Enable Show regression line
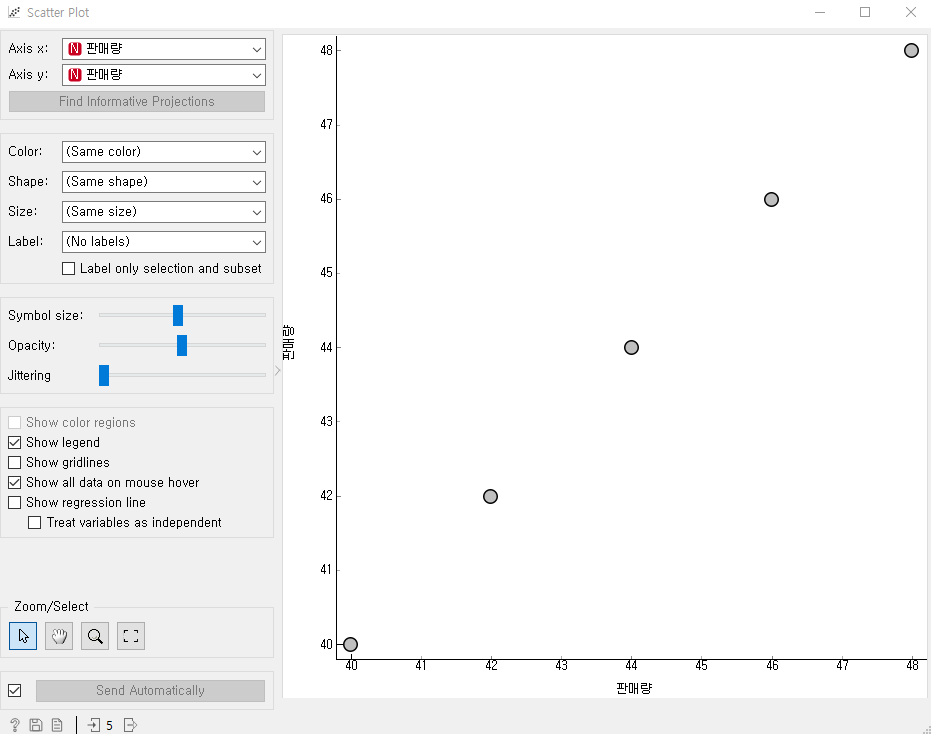This screenshot has height=734, width=931. point(15,502)
